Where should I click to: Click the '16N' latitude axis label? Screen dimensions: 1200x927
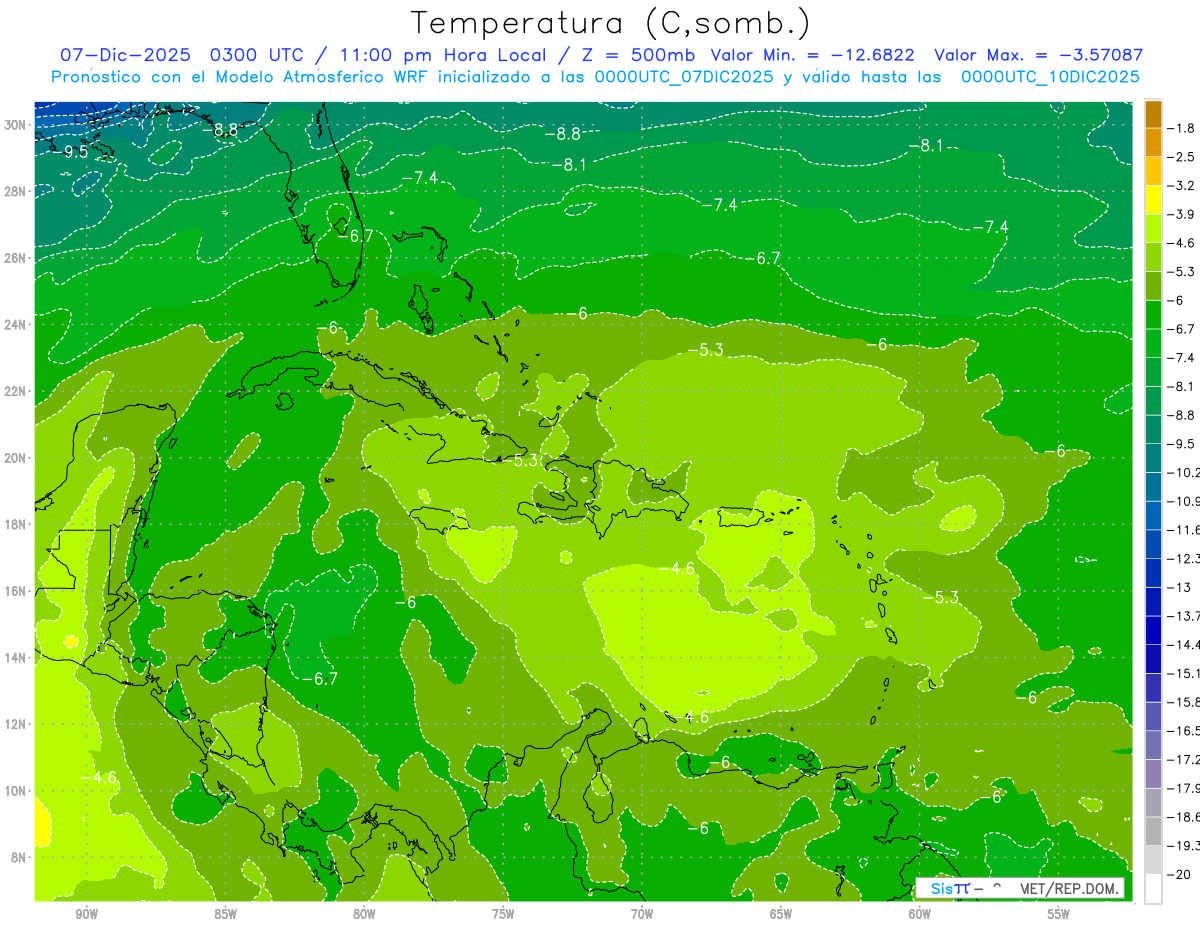click(x=16, y=591)
